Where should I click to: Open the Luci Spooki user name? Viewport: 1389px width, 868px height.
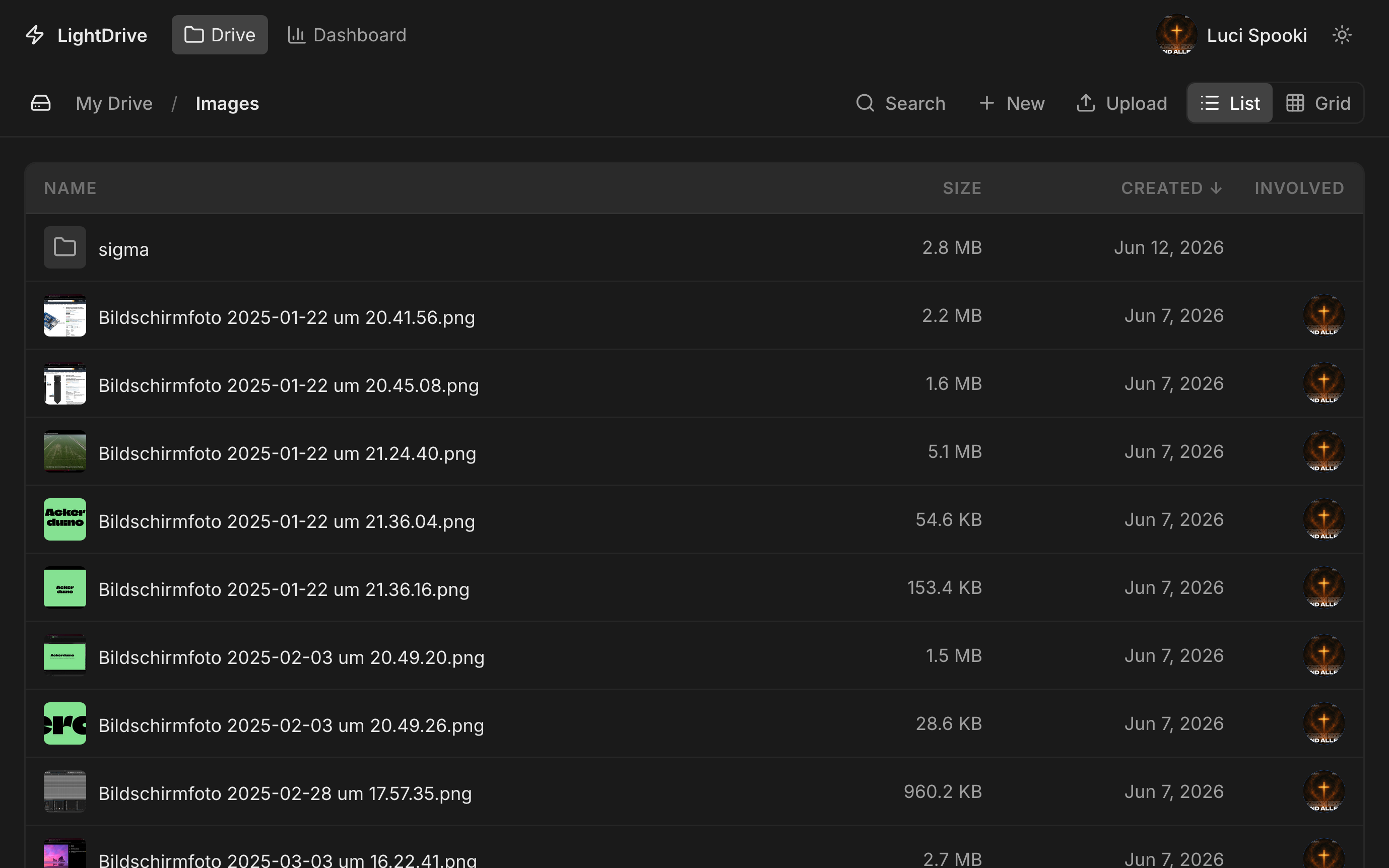(x=1256, y=36)
